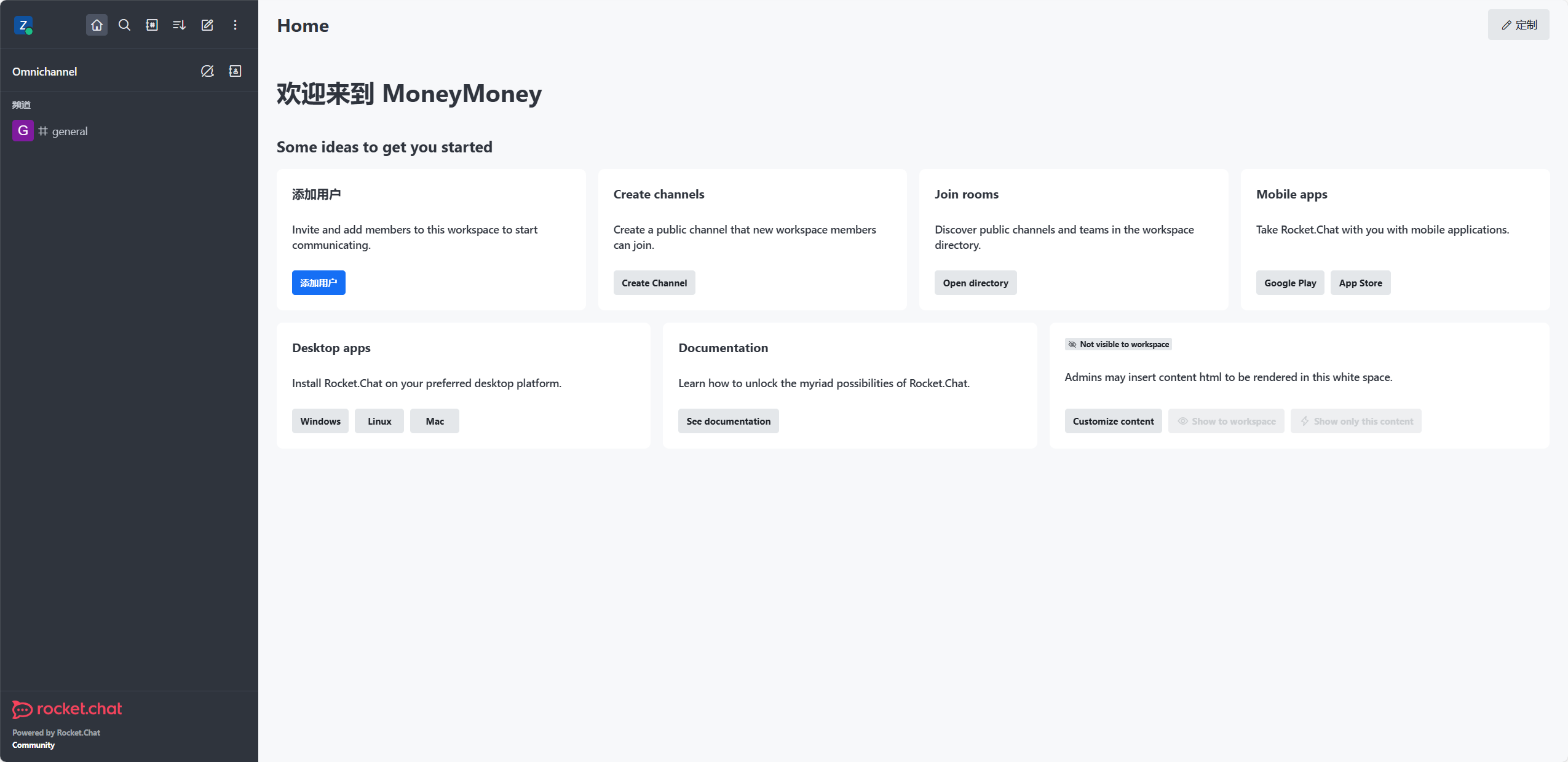
Task: Click the Join rooms card title
Action: pos(966,194)
